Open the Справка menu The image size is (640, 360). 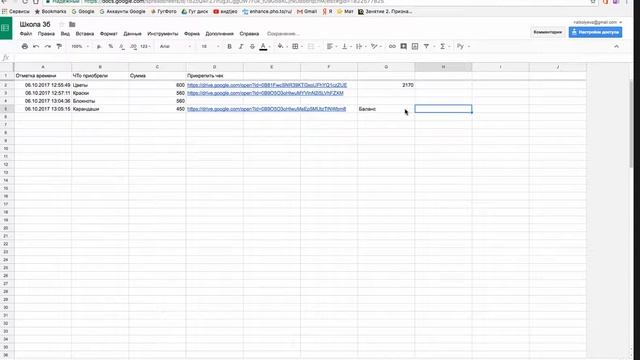tap(249, 34)
